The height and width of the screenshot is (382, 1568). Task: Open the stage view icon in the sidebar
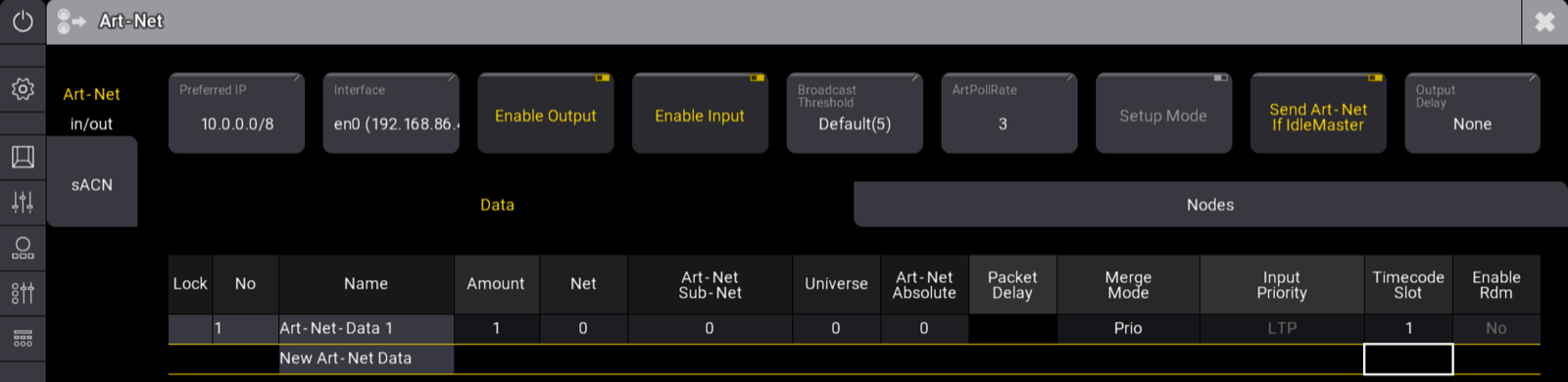point(23,157)
